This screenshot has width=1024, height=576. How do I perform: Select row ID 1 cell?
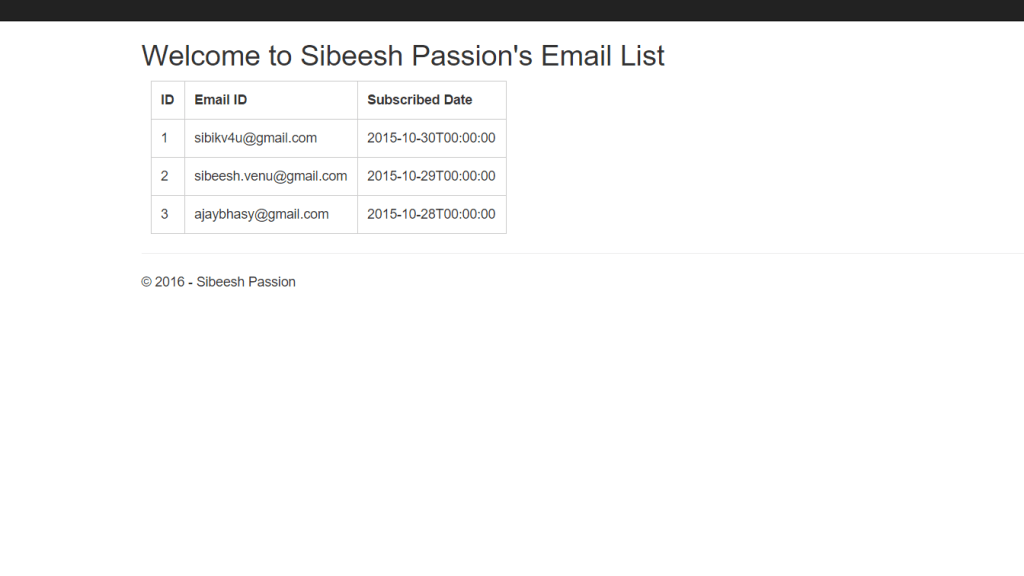168,138
